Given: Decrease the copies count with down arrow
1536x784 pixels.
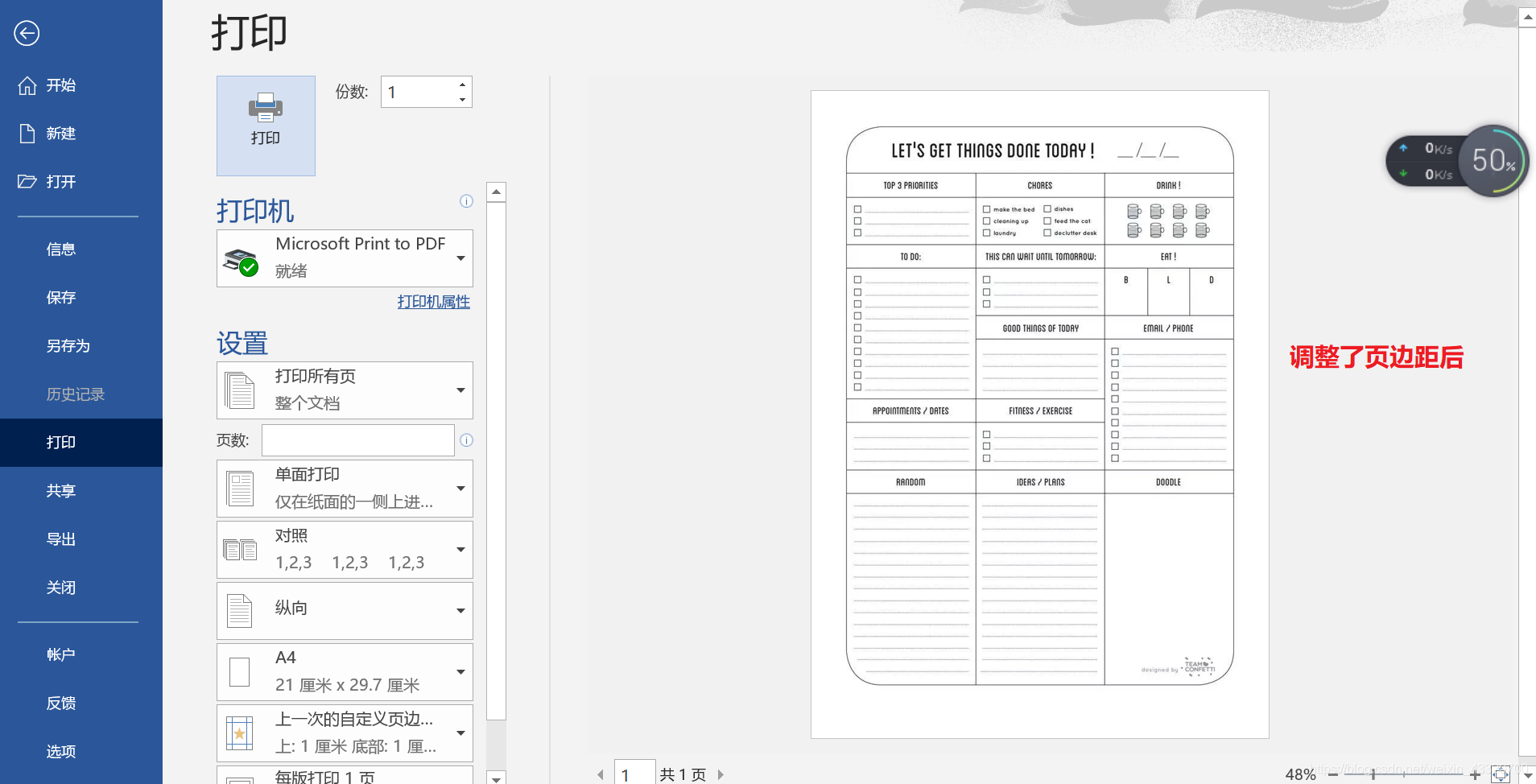Looking at the screenshot, I should click(x=463, y=100).
